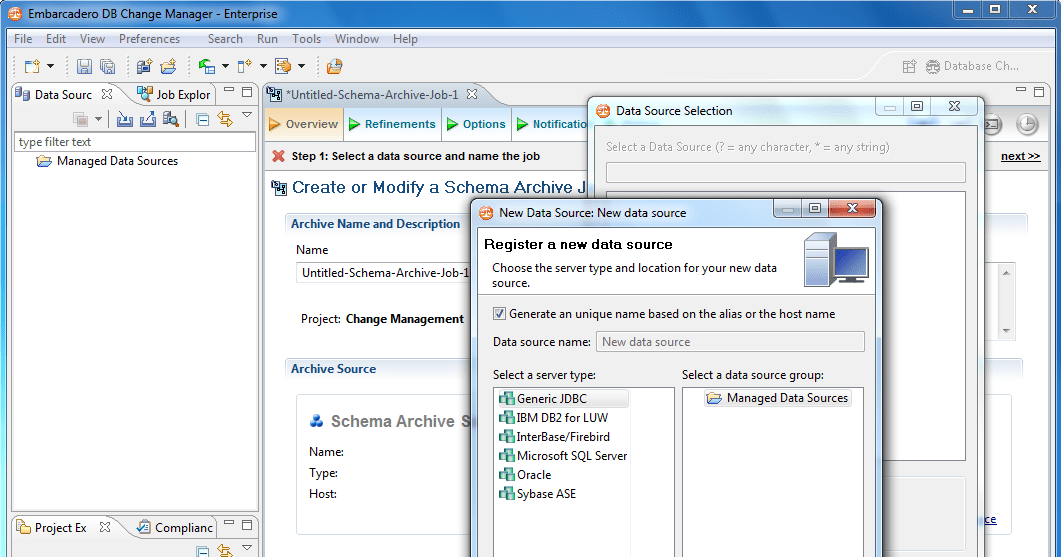This screenshot has height=557, width=1061.
Task: Close the Data Sourc tab
Action: [x=107, y=94]
